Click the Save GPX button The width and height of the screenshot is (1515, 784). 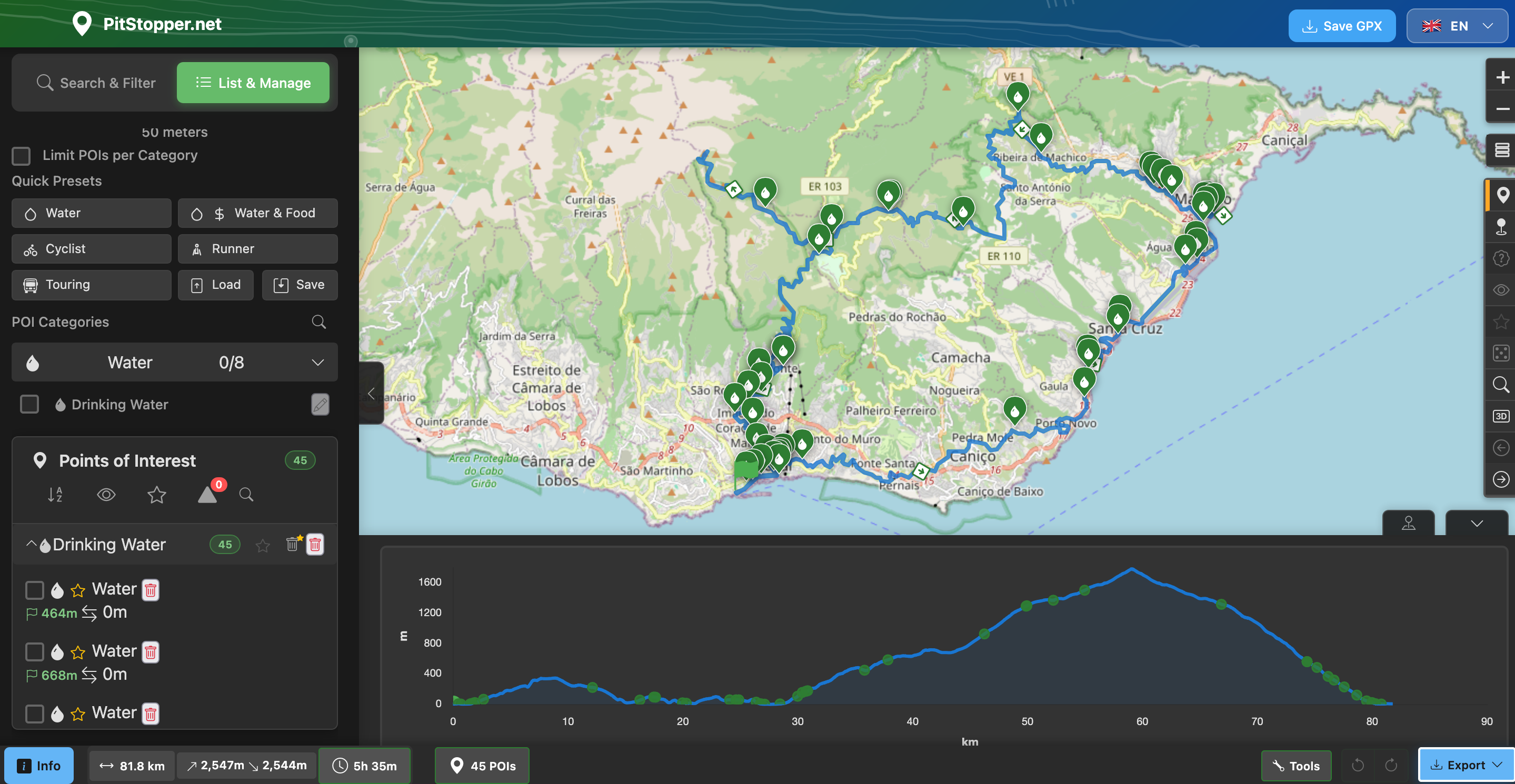pyautogui.click(x=1341, y=25)
